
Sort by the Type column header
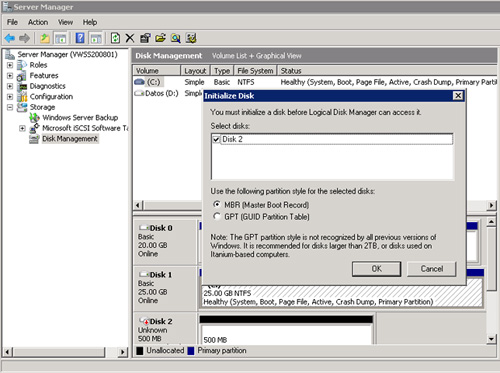click(222, 71)
